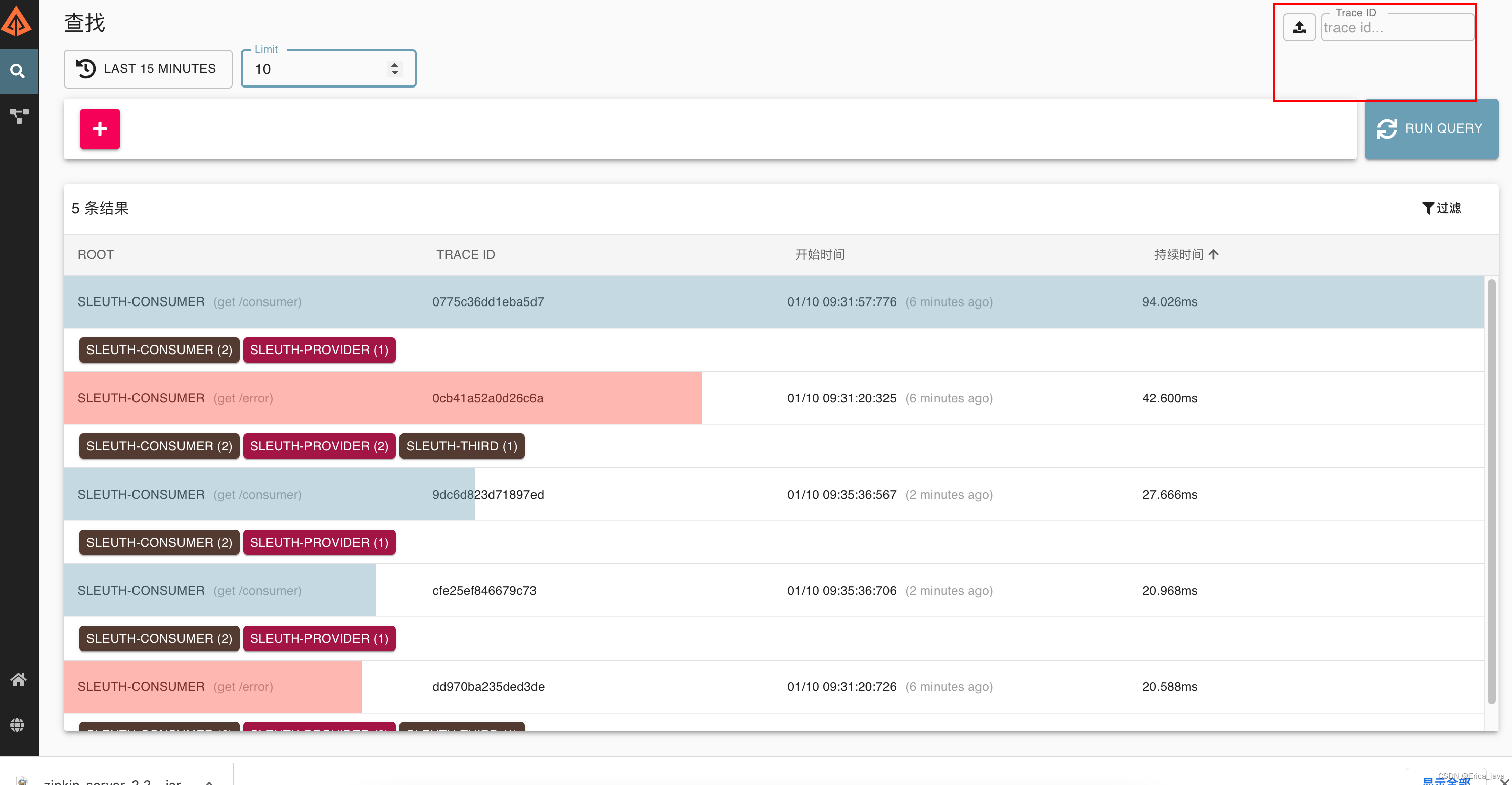Click the upload JSON trace icon
Screen dimensions: 1512x785
[1299, 28]
